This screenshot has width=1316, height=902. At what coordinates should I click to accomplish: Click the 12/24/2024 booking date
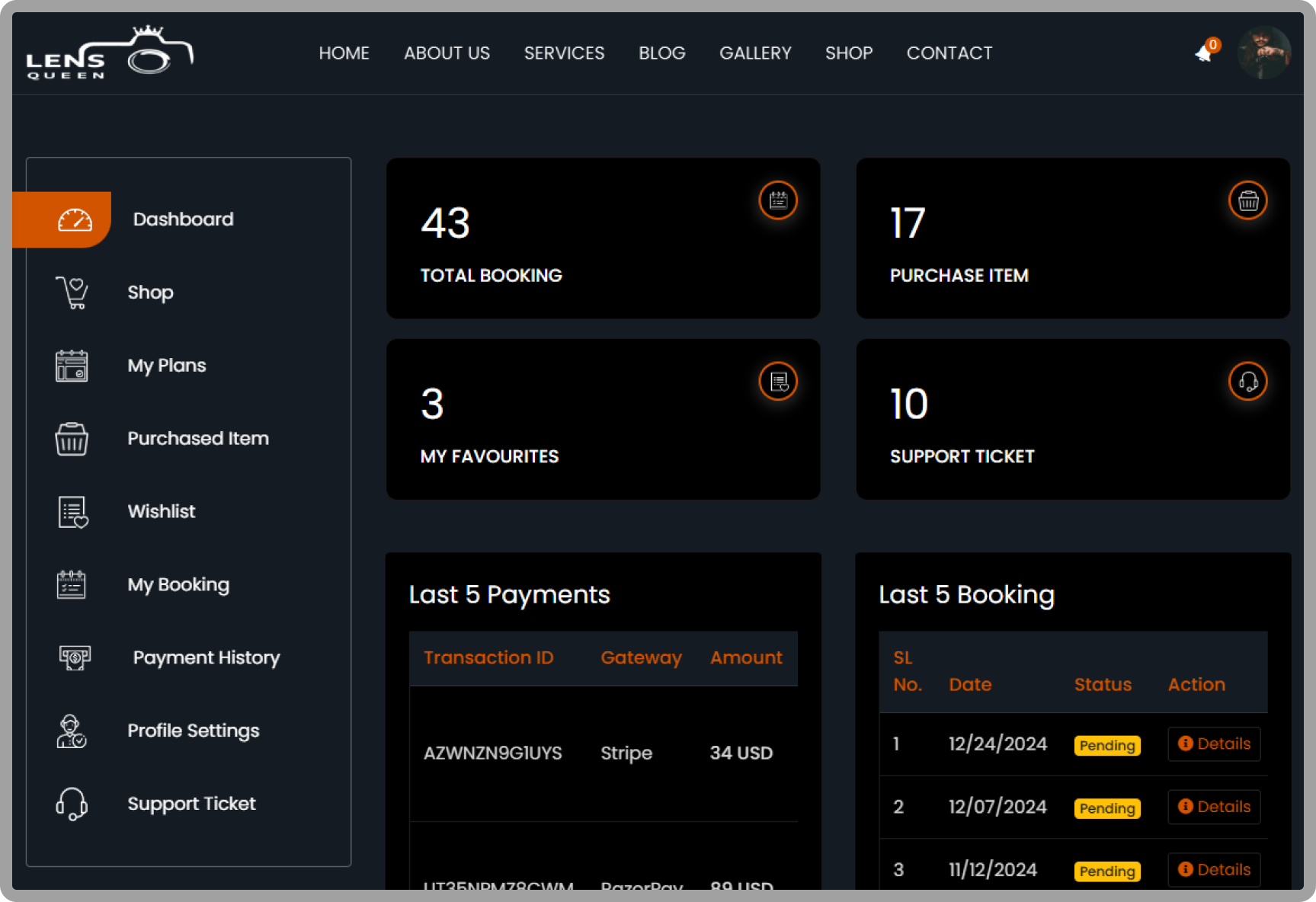(997, 744)
